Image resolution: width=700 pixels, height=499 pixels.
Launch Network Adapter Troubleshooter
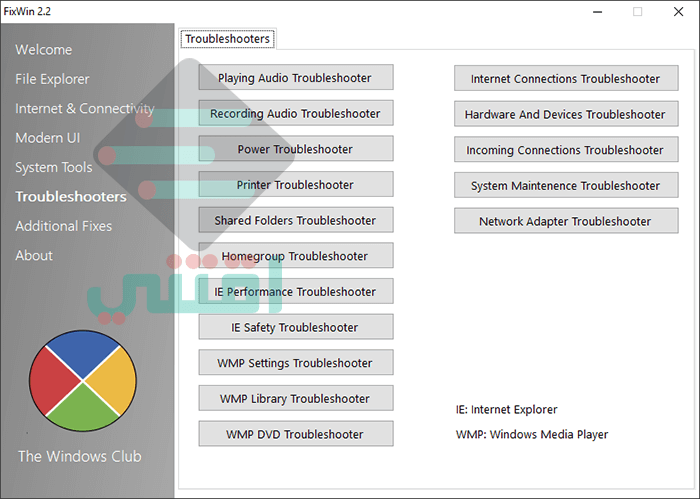click(x=566, y=221)
